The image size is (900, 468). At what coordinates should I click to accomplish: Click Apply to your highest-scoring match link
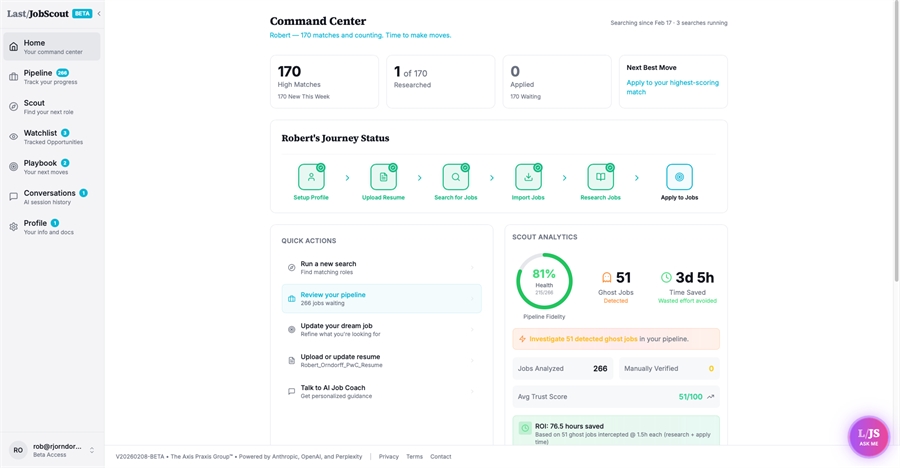672,87
